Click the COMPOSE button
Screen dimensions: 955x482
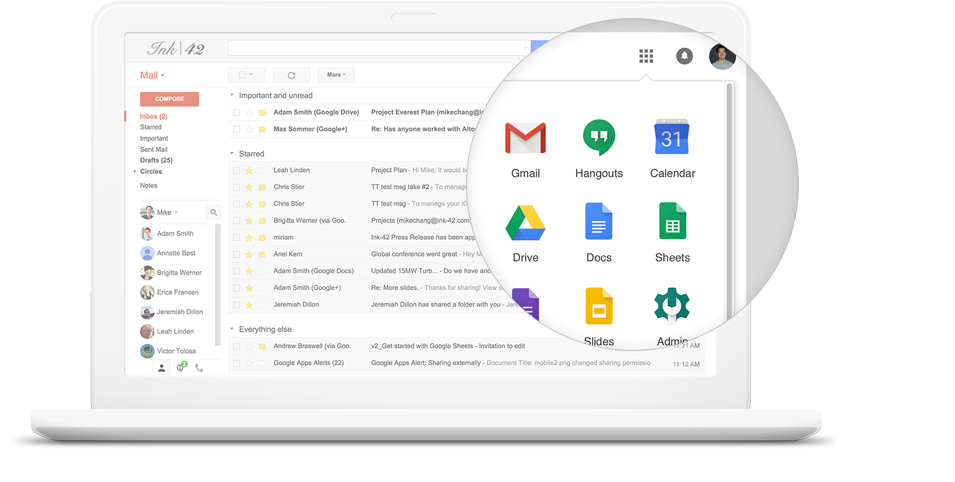169,99
